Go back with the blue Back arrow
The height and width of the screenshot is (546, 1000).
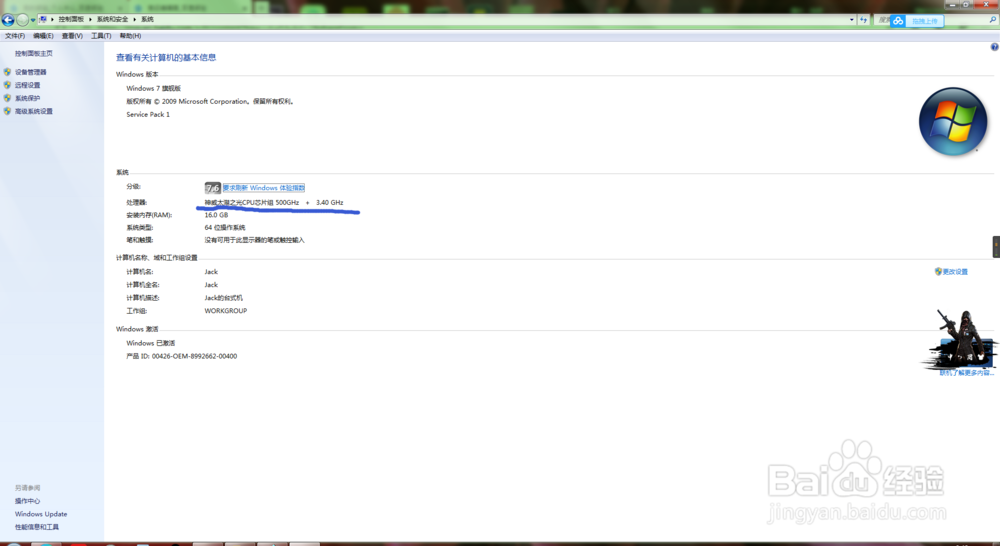point(8,20)
